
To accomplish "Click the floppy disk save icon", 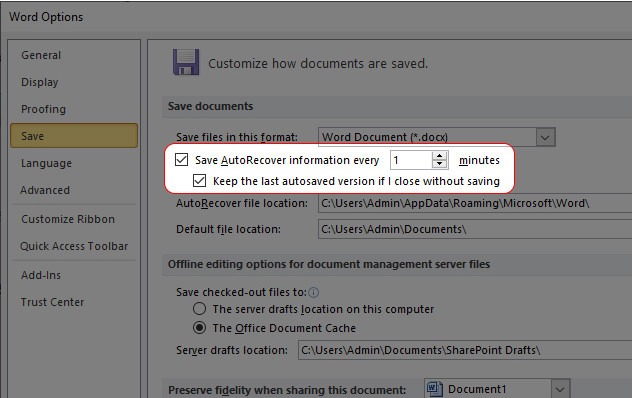I will coord(186,62).
